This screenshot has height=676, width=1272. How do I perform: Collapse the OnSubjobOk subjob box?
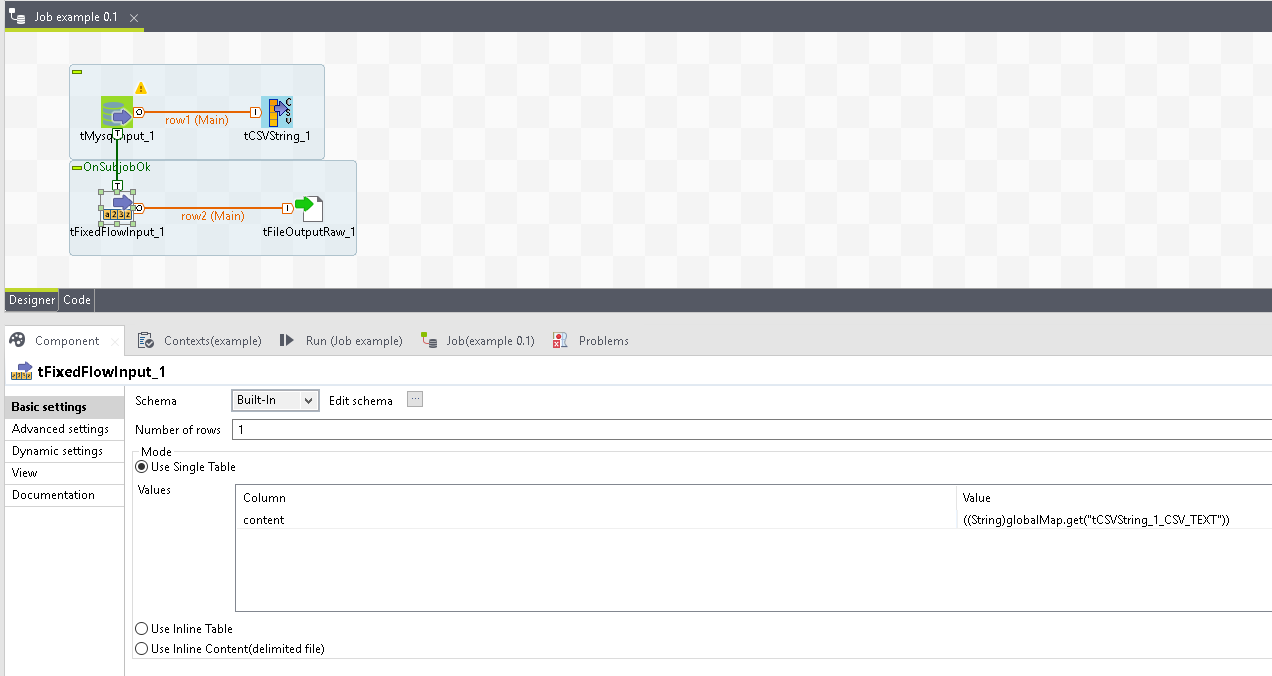[x=77, y=167]
